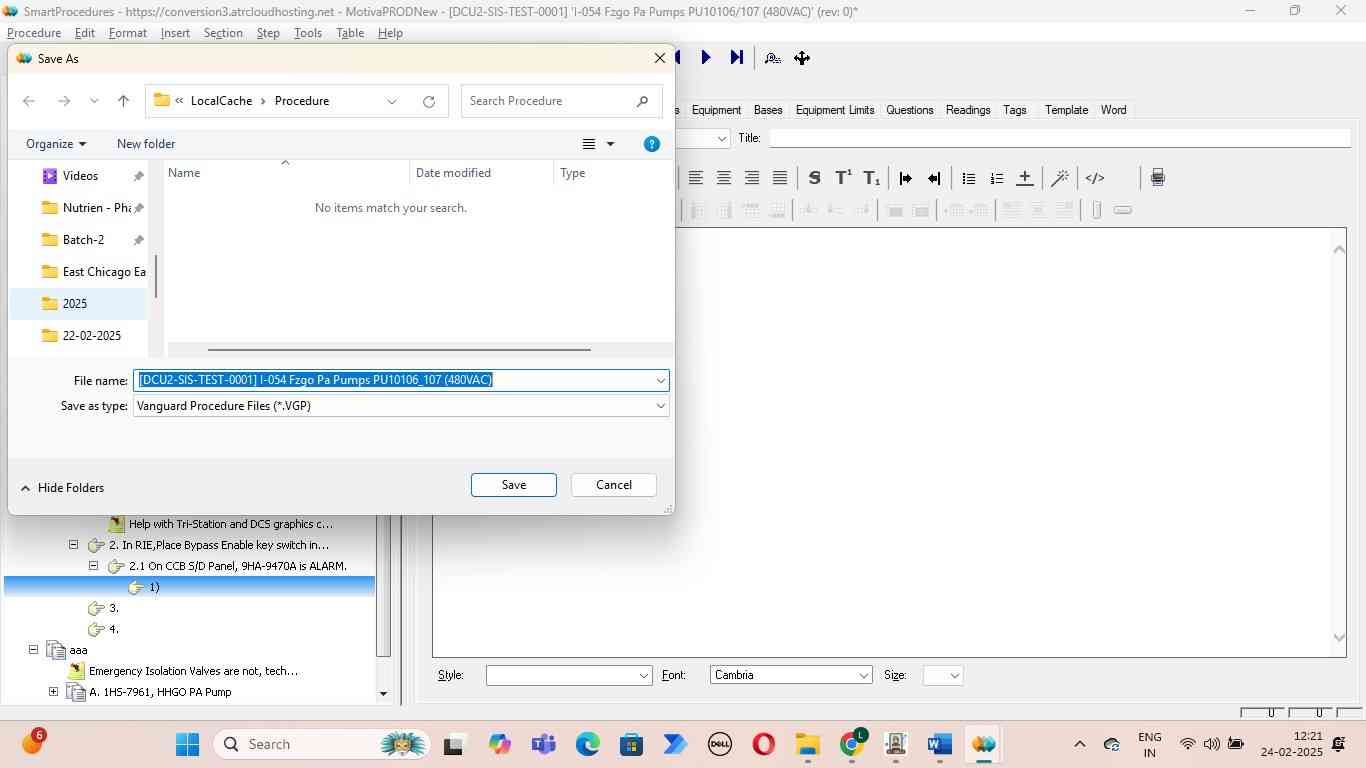
Task: Click the four-arrow move icon
Action: [802, 58]
